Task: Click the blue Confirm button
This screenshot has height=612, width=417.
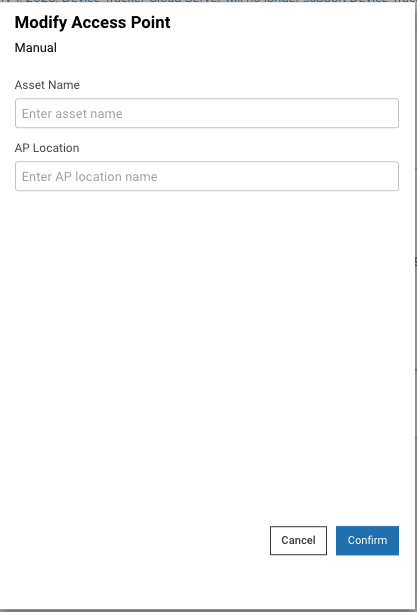Action: coord(367,540)
